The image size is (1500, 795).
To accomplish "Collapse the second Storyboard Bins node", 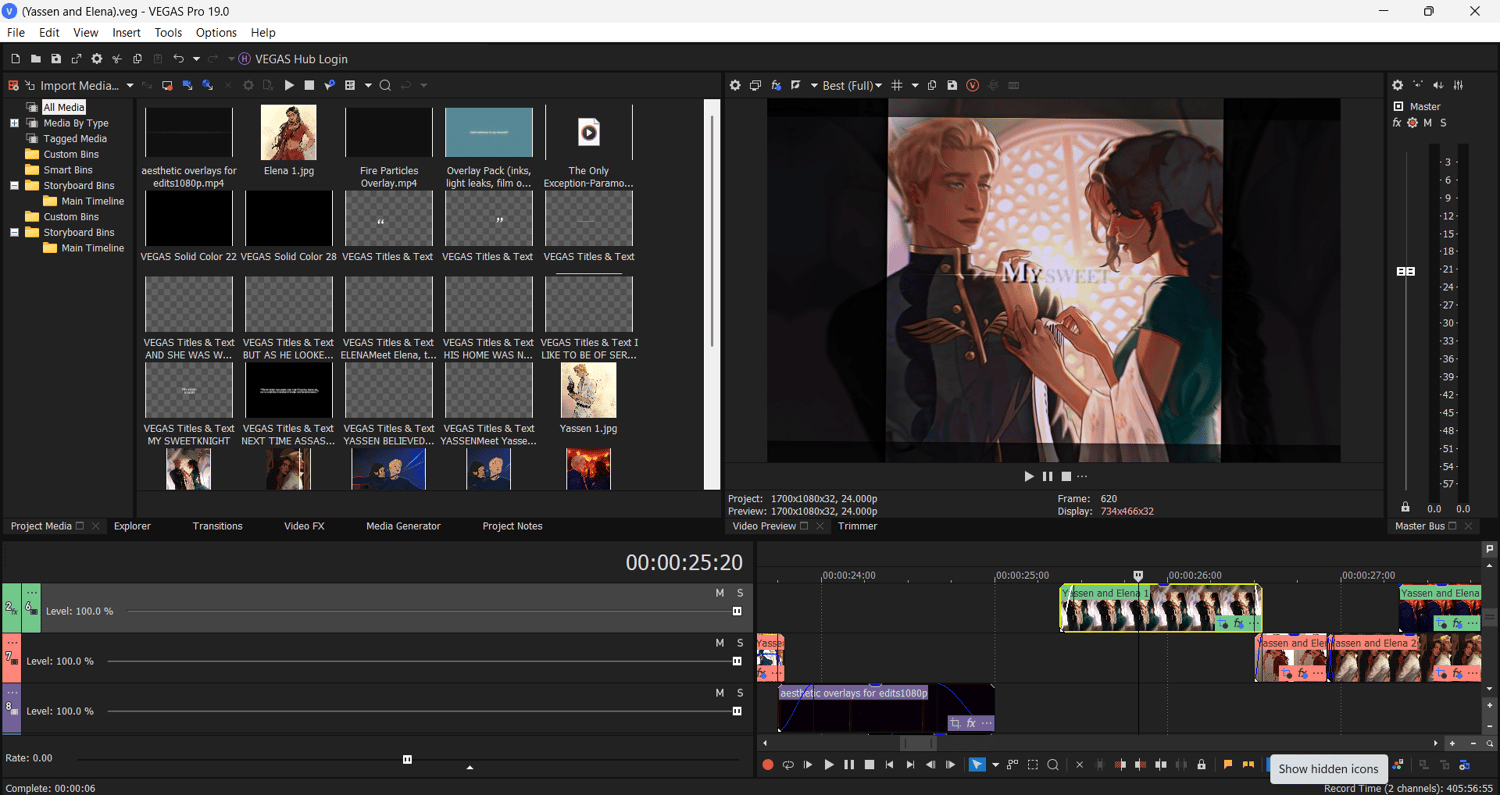I will (15, 232).
